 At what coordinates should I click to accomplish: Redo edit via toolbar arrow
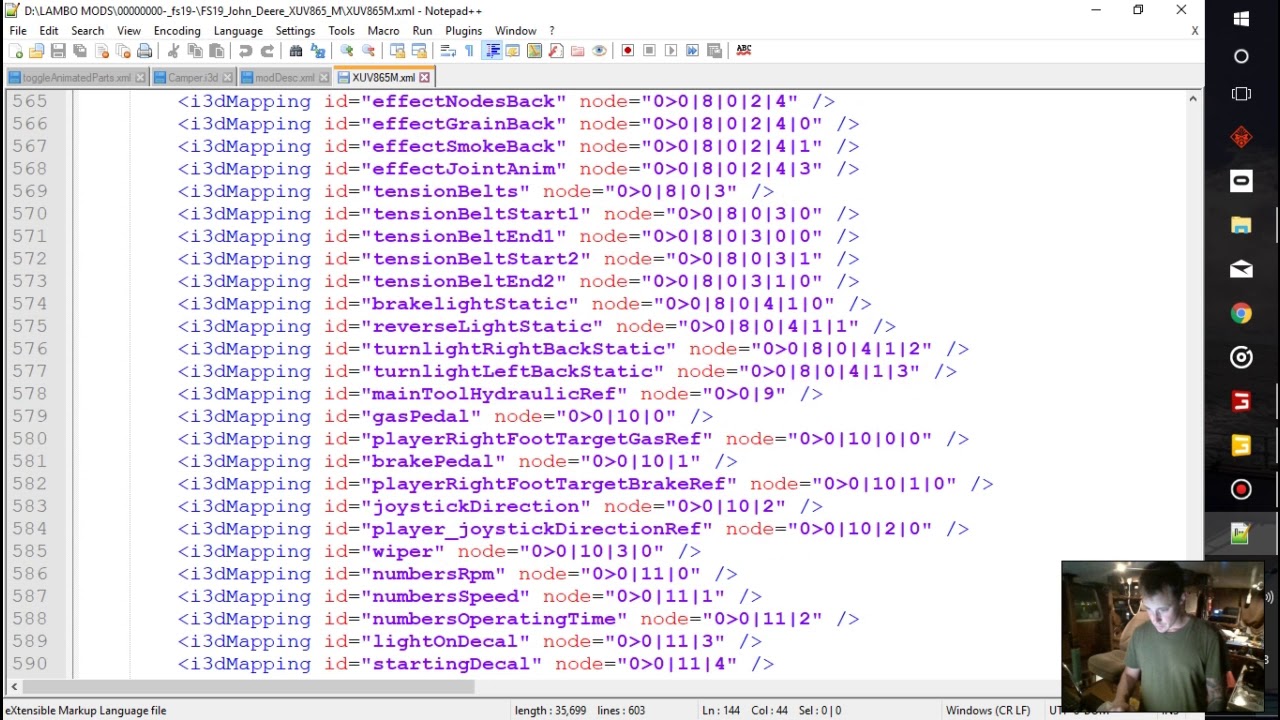268,50
